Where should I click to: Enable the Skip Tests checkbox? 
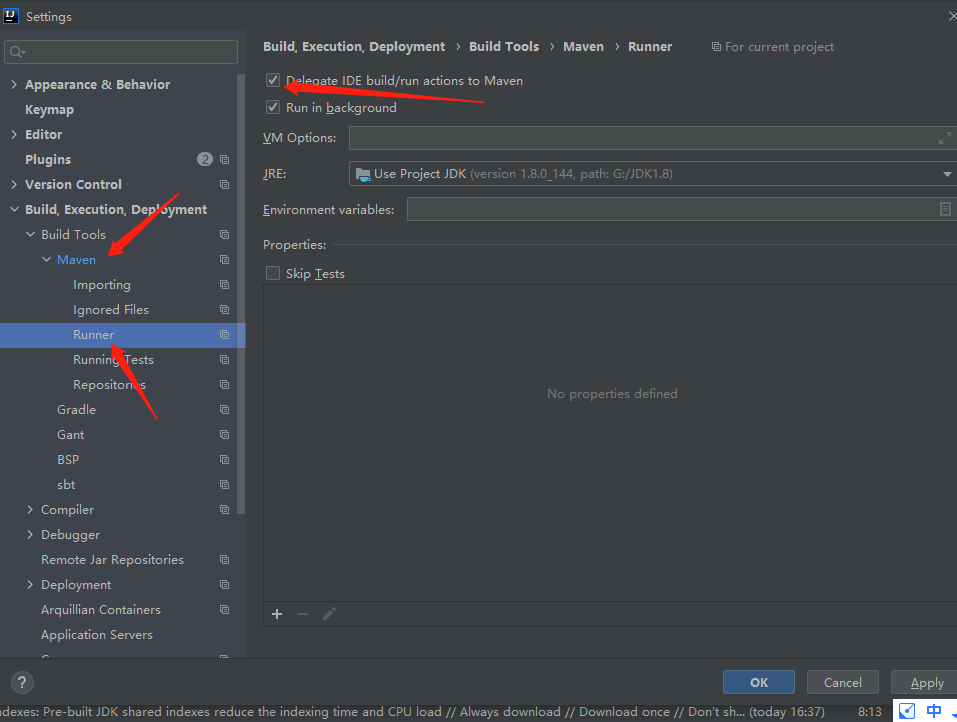(x=273, y=273)
